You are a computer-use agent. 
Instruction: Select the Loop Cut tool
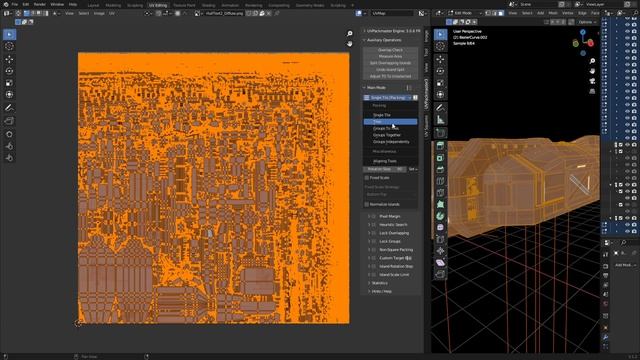tap(440, 181)
